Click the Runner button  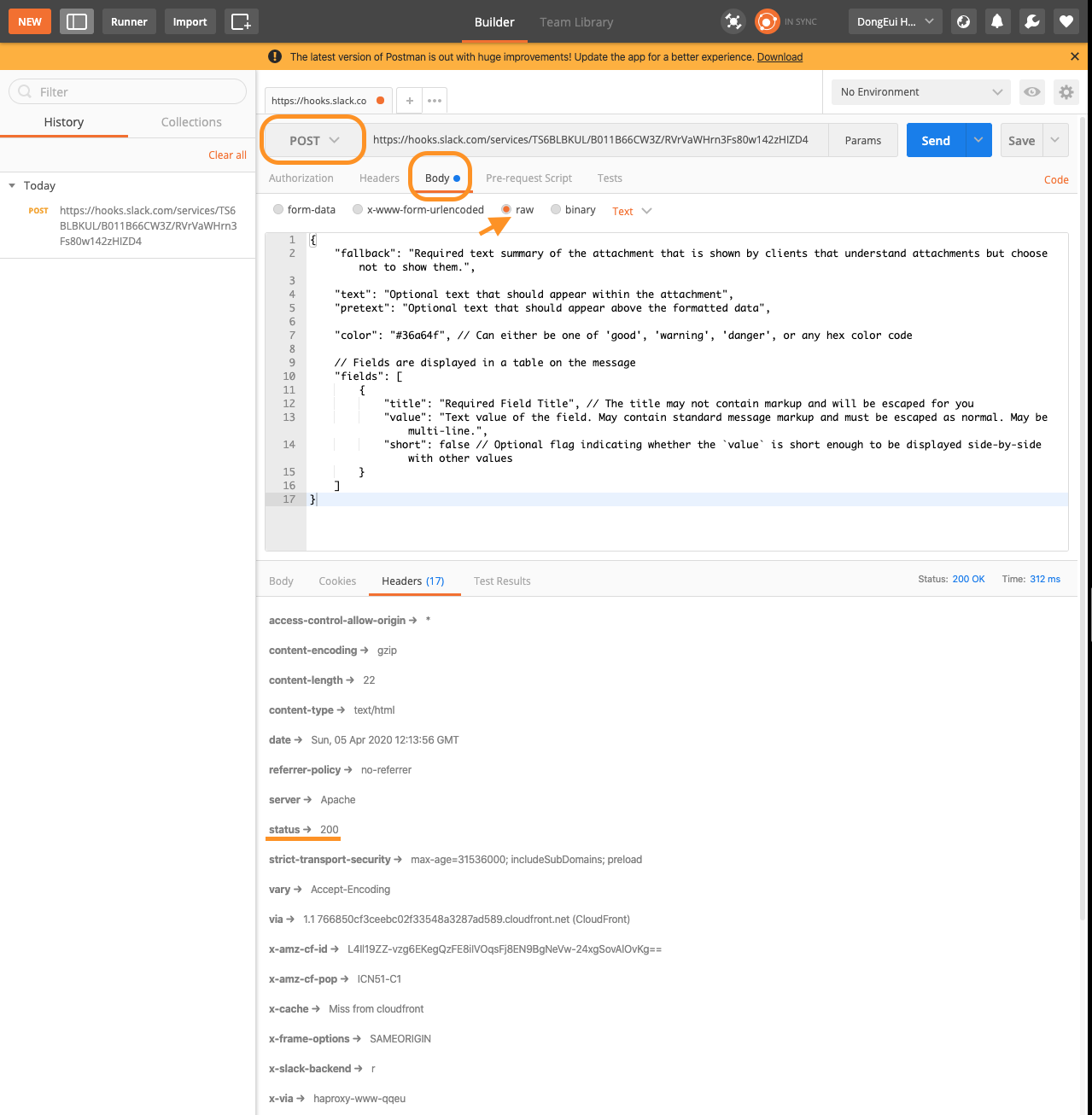tap(129, 21)
